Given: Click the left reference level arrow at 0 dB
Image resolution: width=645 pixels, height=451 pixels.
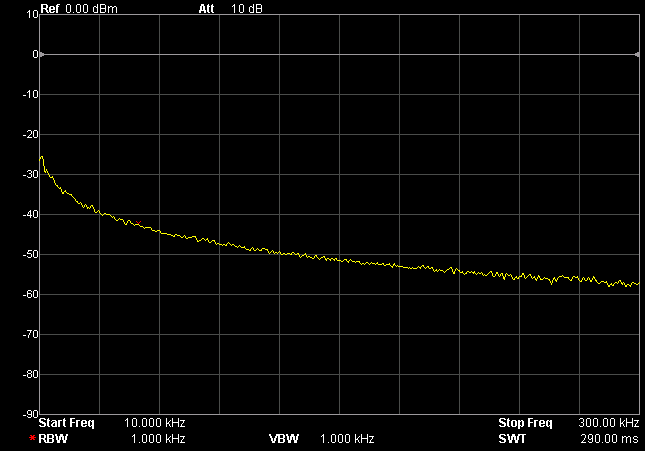Looking at the screenshot, I should 42,54.
